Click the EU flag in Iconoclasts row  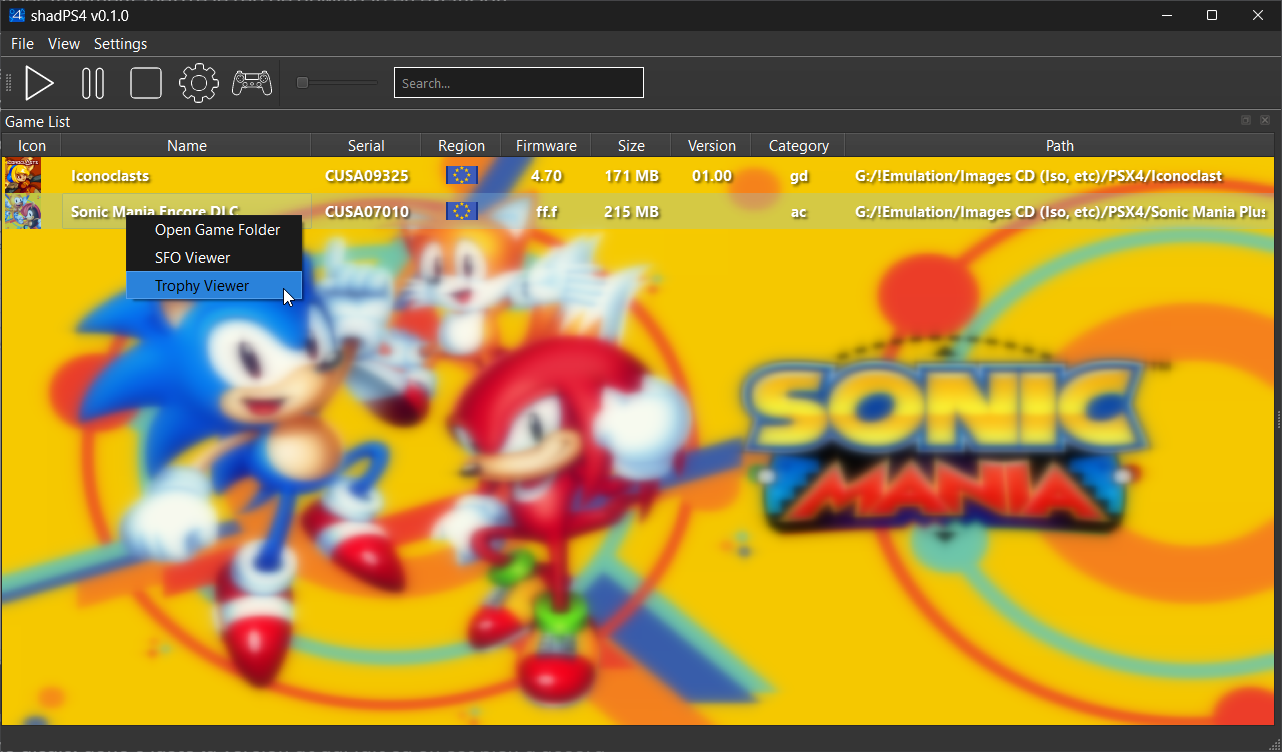coord(461,175)
